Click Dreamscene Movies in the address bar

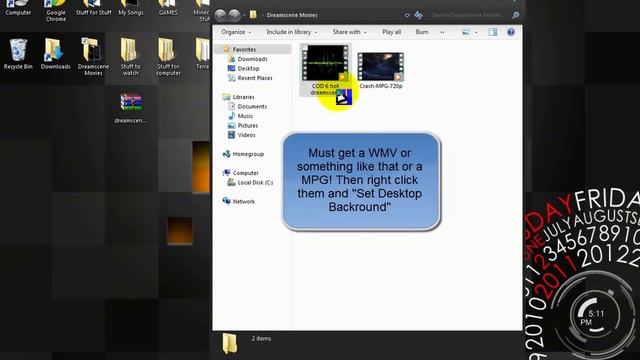(292, 15)
